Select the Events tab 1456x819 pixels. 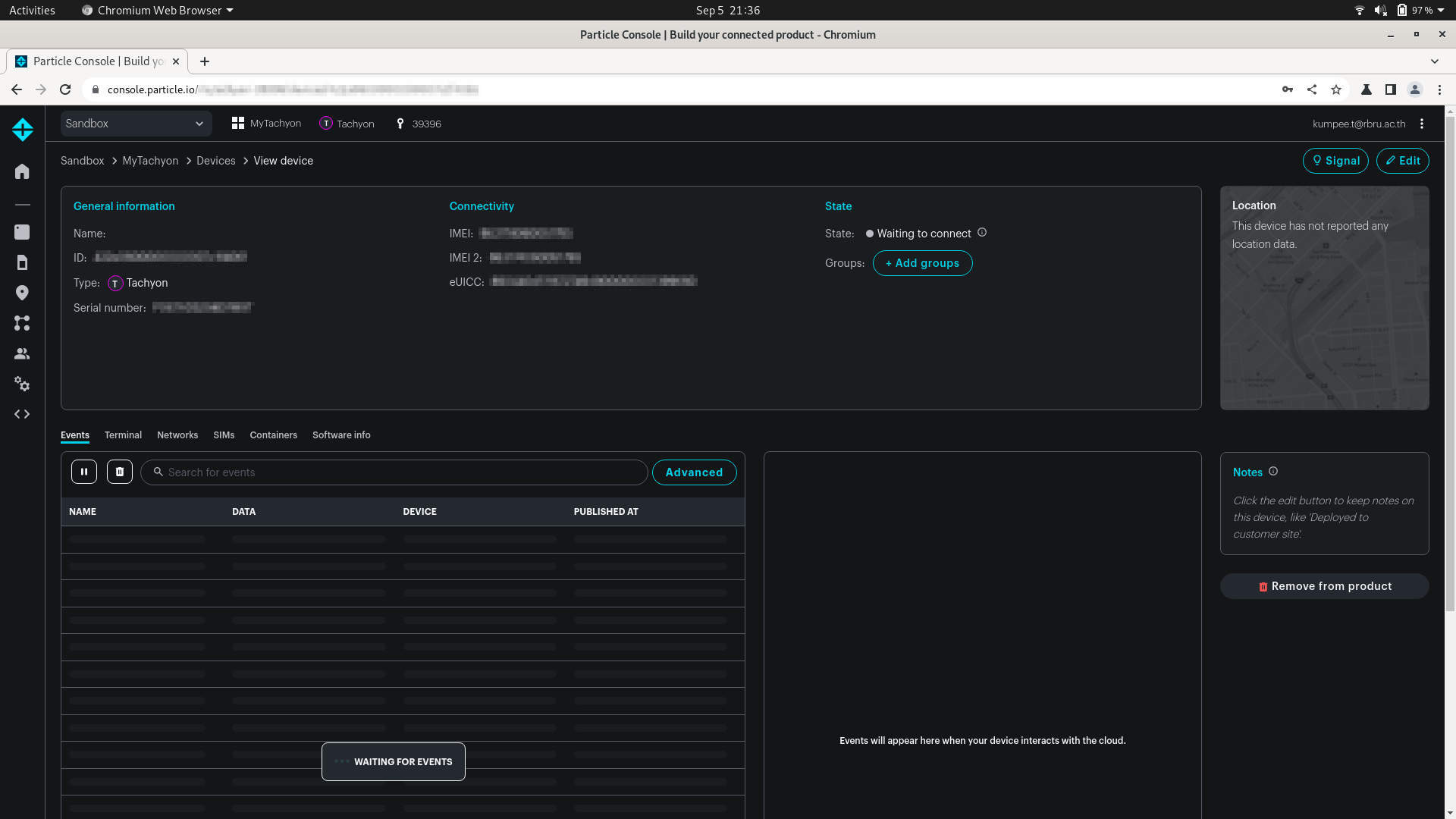[x=75, y=435]
